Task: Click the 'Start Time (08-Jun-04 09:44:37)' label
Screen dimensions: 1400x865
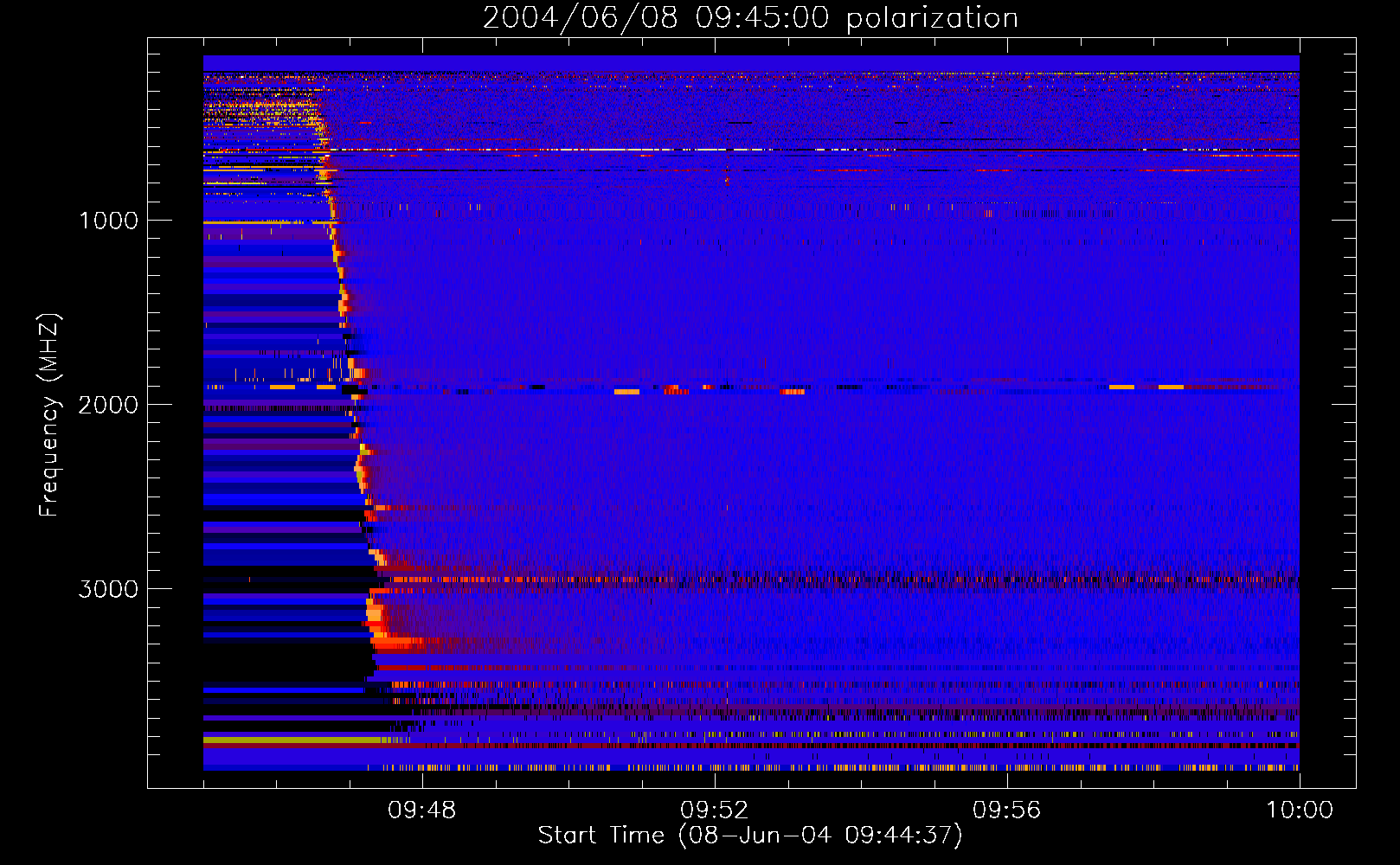Action: [750, 836]
